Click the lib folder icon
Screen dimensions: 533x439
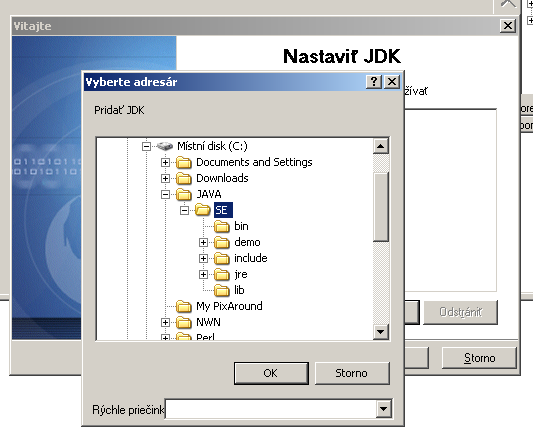[222, 290]
